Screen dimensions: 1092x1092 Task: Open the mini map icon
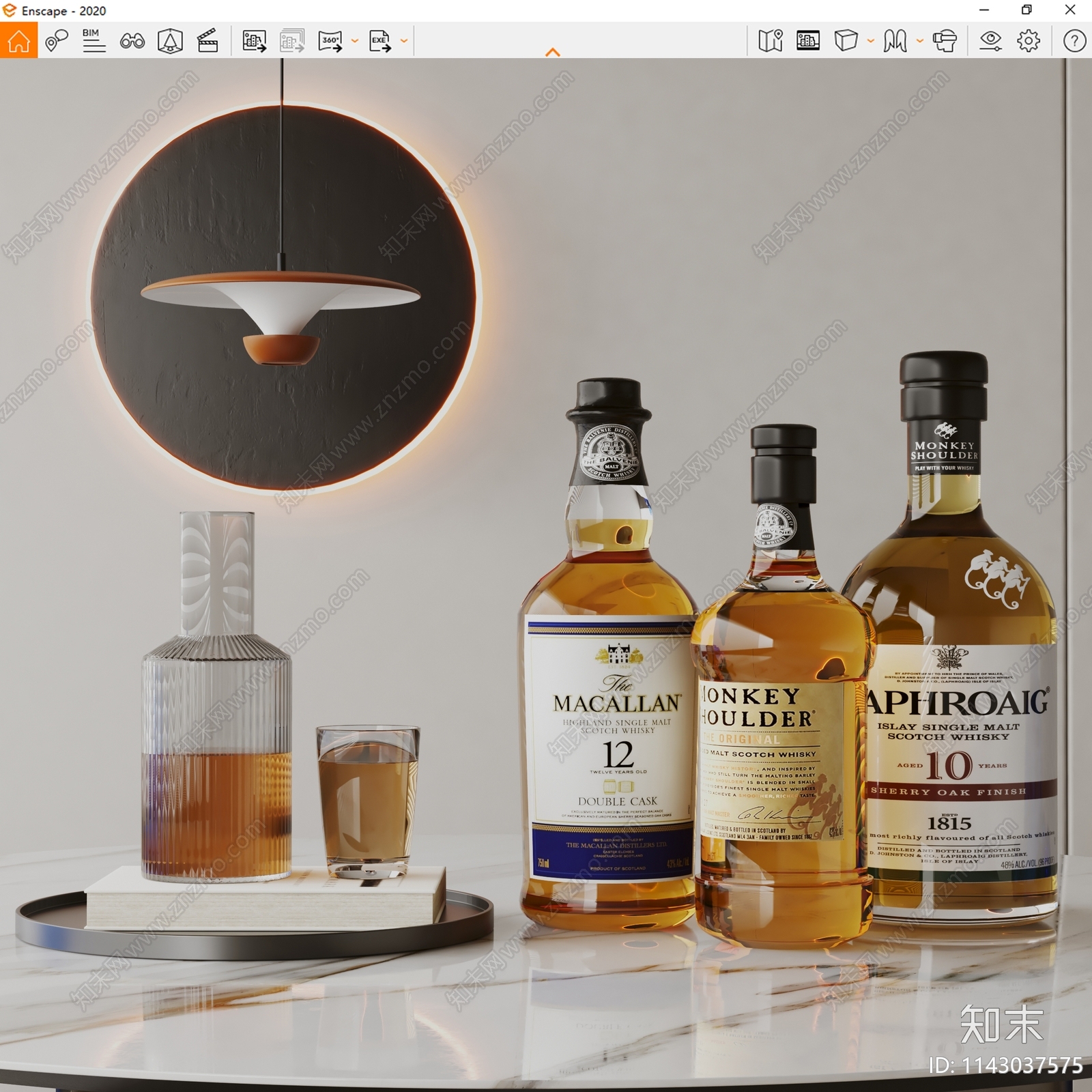point(771,41)
